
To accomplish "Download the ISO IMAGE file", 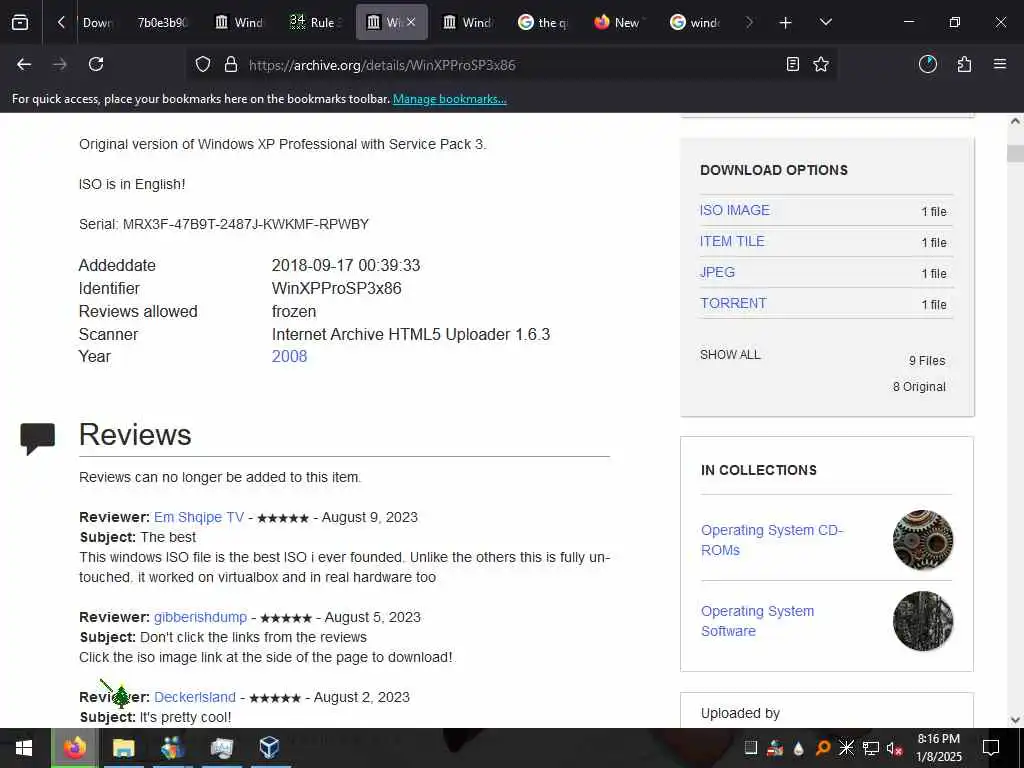I will 735,210.
